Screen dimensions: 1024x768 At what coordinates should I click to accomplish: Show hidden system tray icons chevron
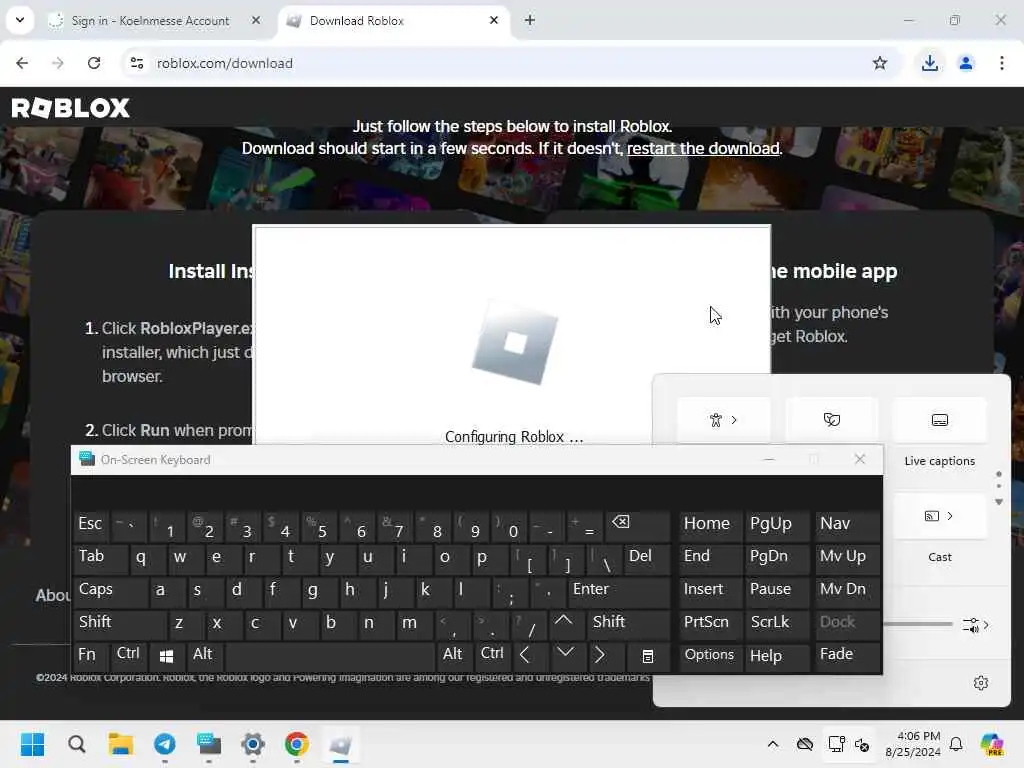point(773,744)
